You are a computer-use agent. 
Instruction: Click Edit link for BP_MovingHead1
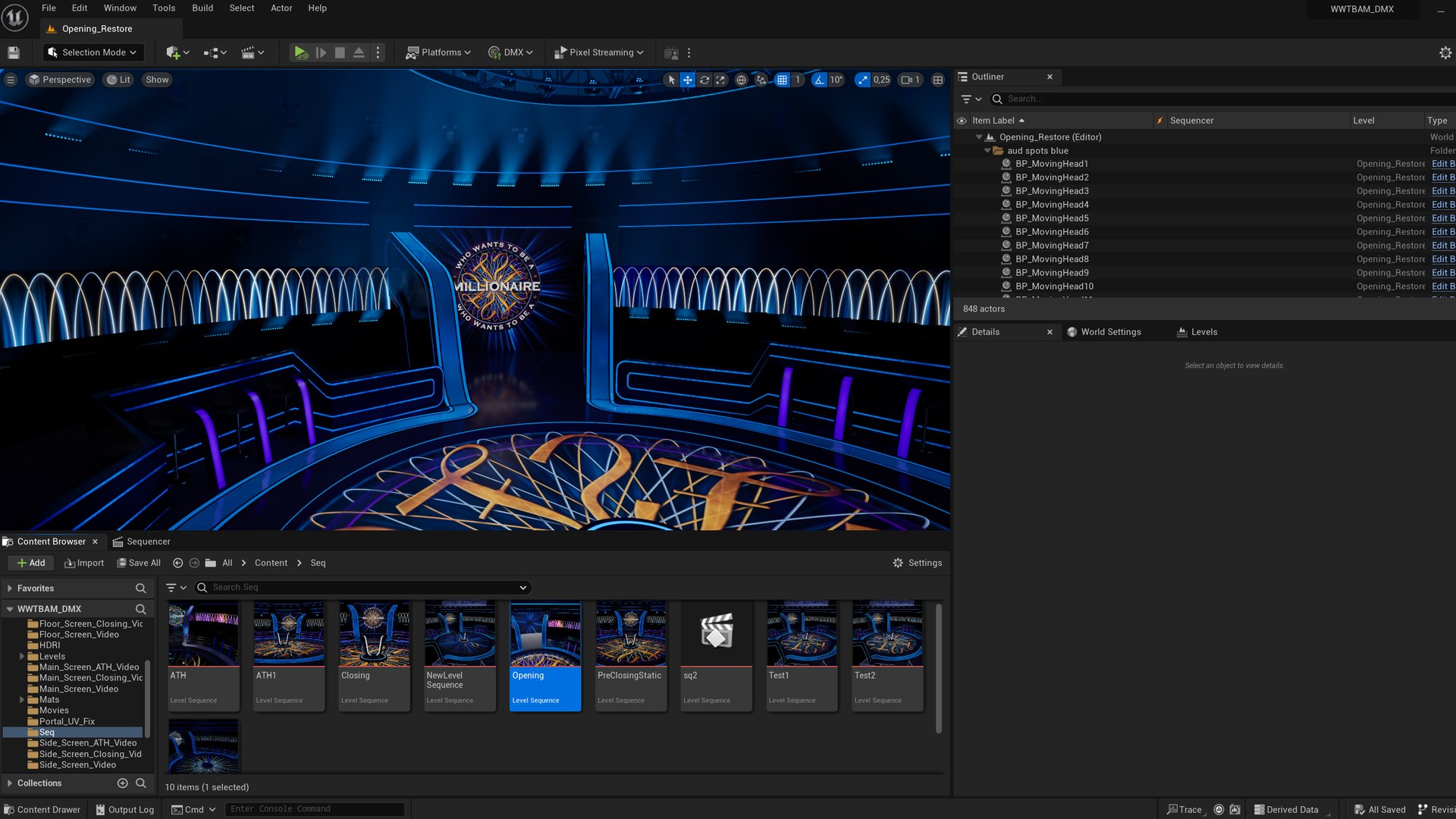[1442, 164]
